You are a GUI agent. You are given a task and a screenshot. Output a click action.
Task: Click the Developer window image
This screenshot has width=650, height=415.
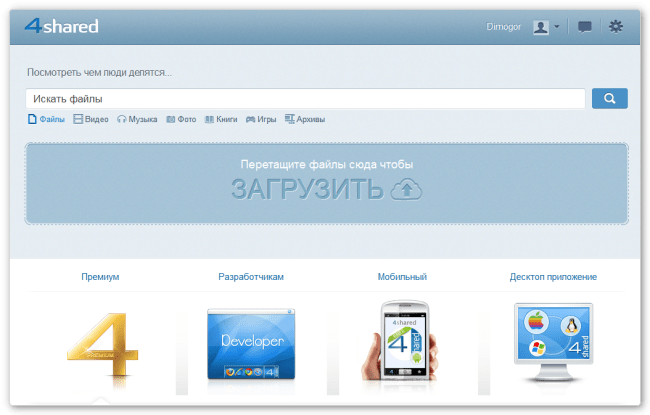coord(251,344)
